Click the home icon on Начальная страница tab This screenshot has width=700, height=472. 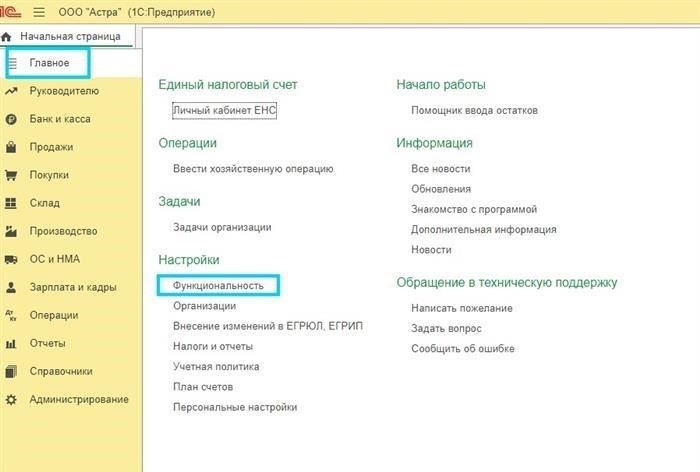point(6,37)
